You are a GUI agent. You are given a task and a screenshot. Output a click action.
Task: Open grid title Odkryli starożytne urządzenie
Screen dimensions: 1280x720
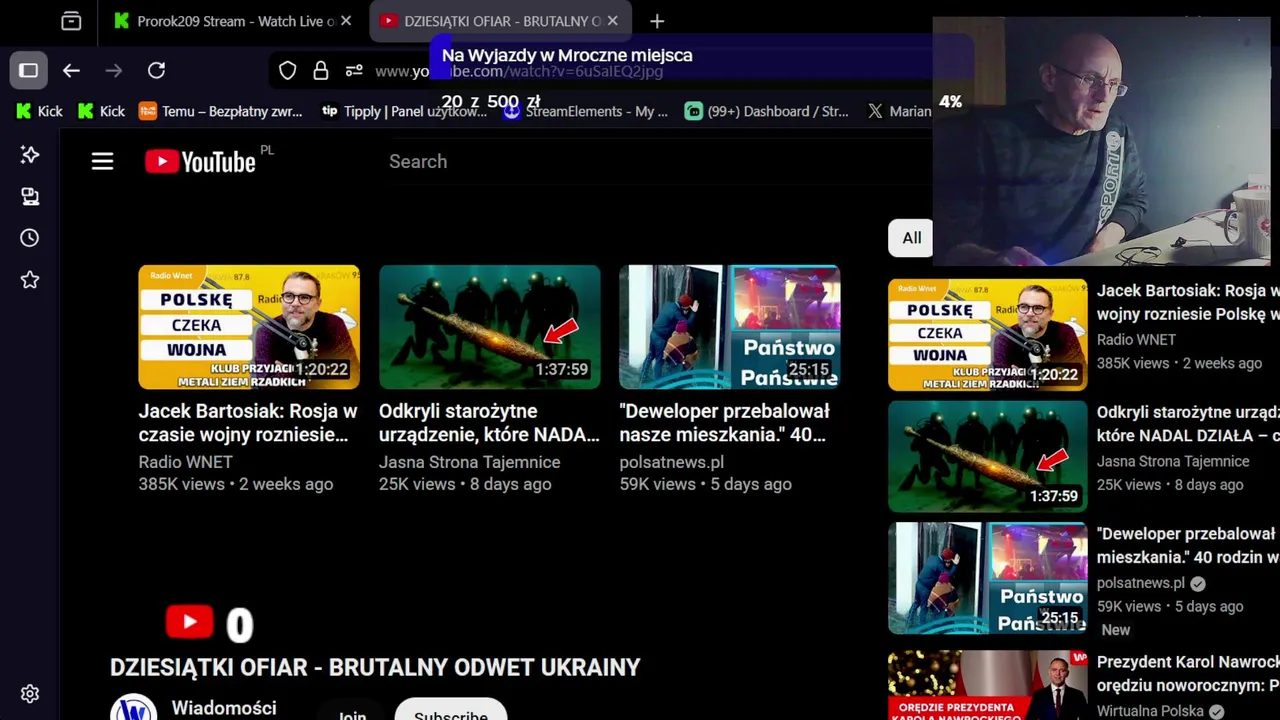pos(489,423)
